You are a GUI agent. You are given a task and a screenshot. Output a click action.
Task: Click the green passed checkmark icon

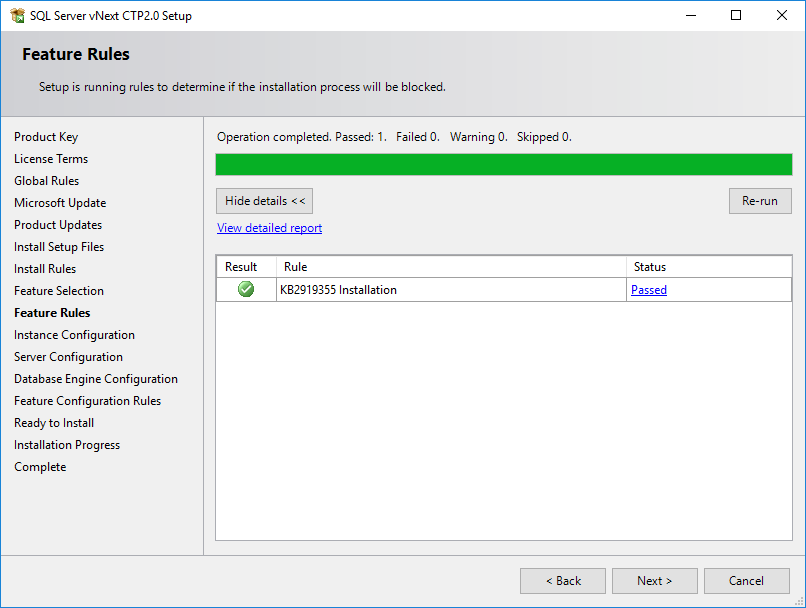[246, 289]
